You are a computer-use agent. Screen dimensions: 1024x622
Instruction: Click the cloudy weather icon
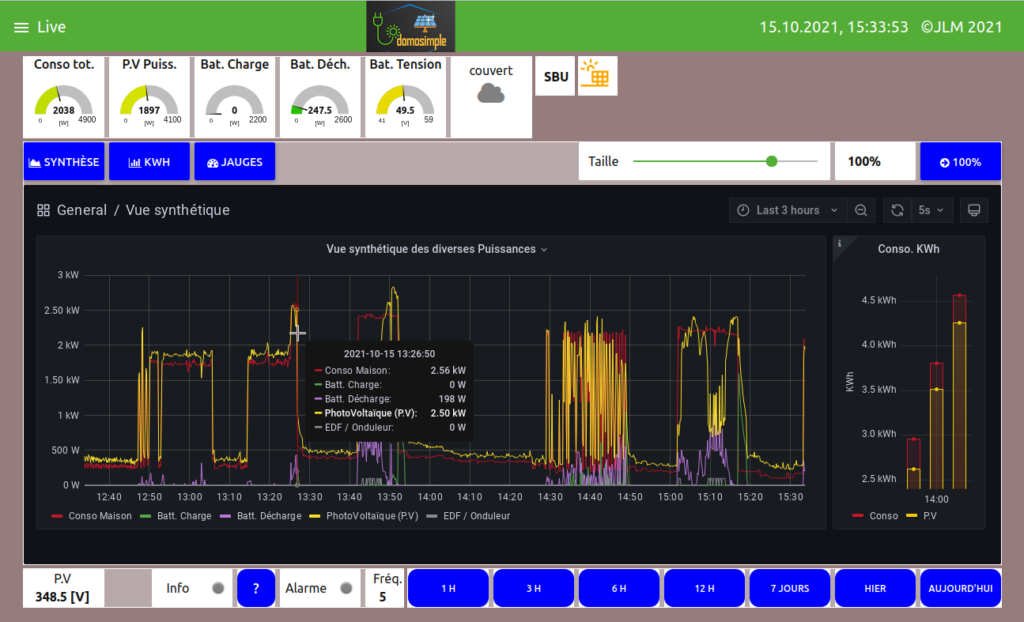490,93
